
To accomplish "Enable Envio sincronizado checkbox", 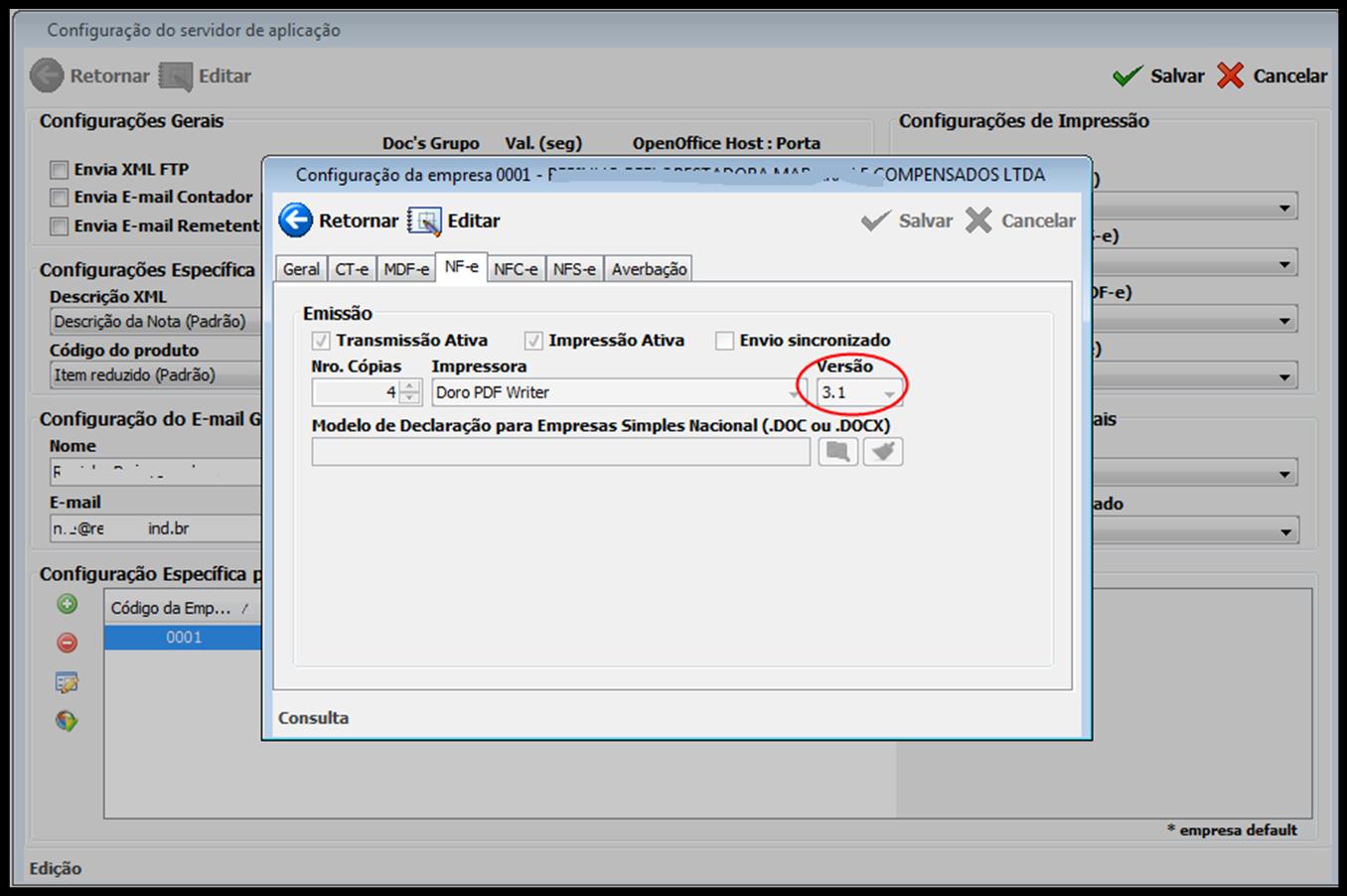I will pos(724,341).
